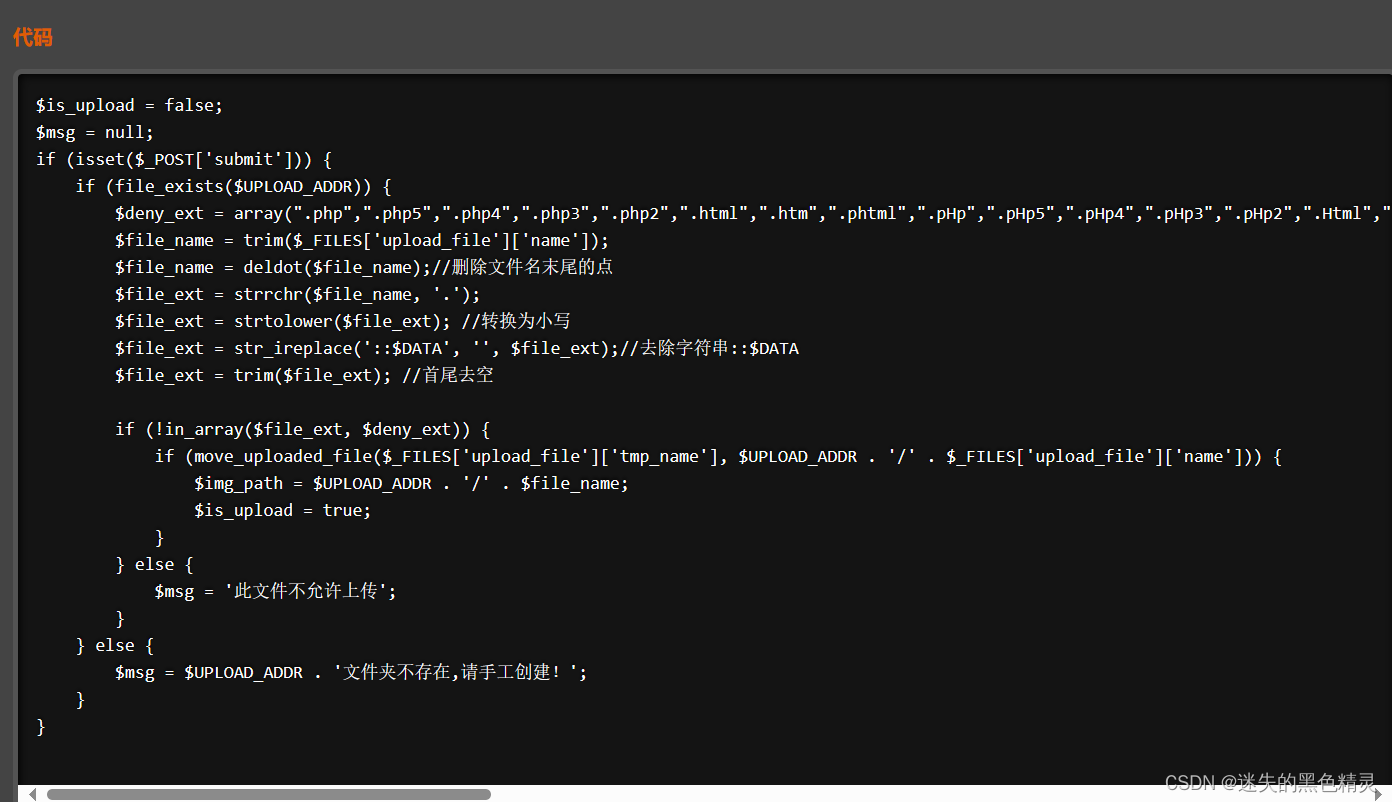Click the move_uploaded_file line
The width and height of the screenshot is (1392, 802).
point(718,456)
